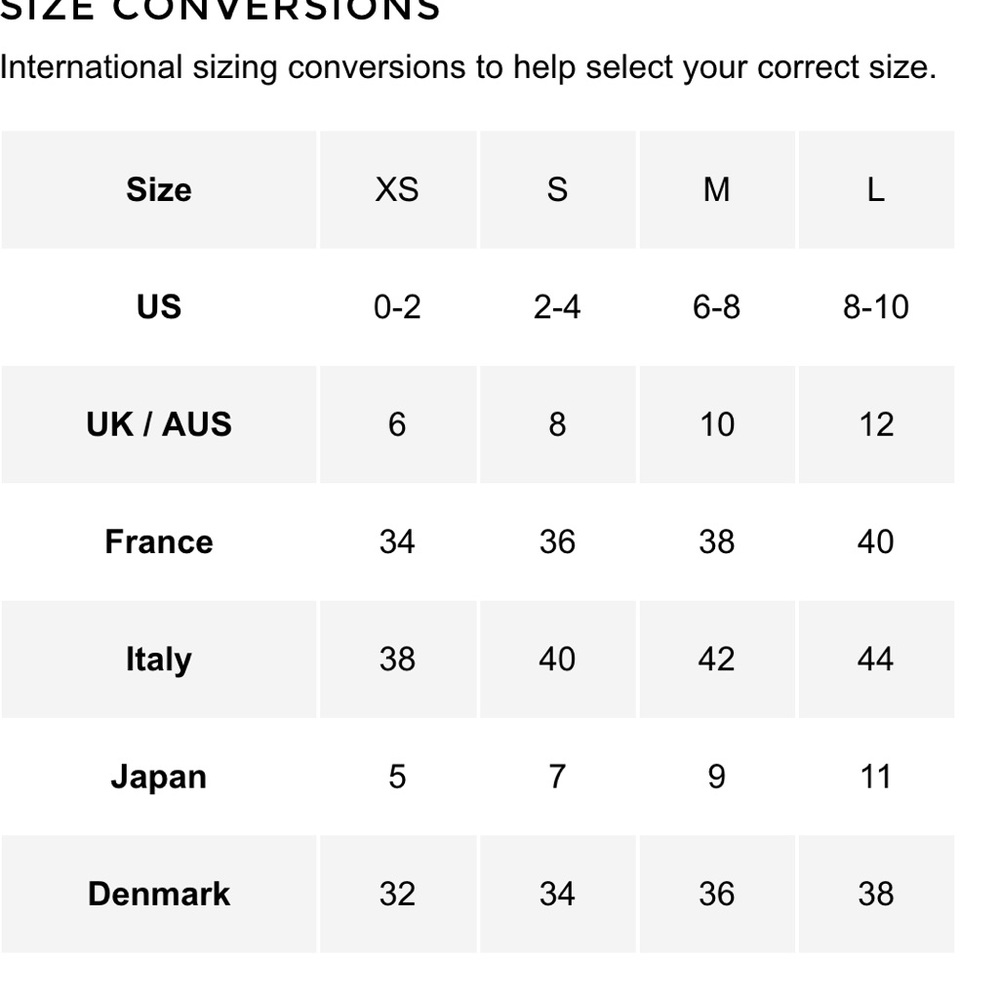Click the Size header cell
Viewport: 1000px width, 1000px height.
pyautogui.click(x=159, y=189)
